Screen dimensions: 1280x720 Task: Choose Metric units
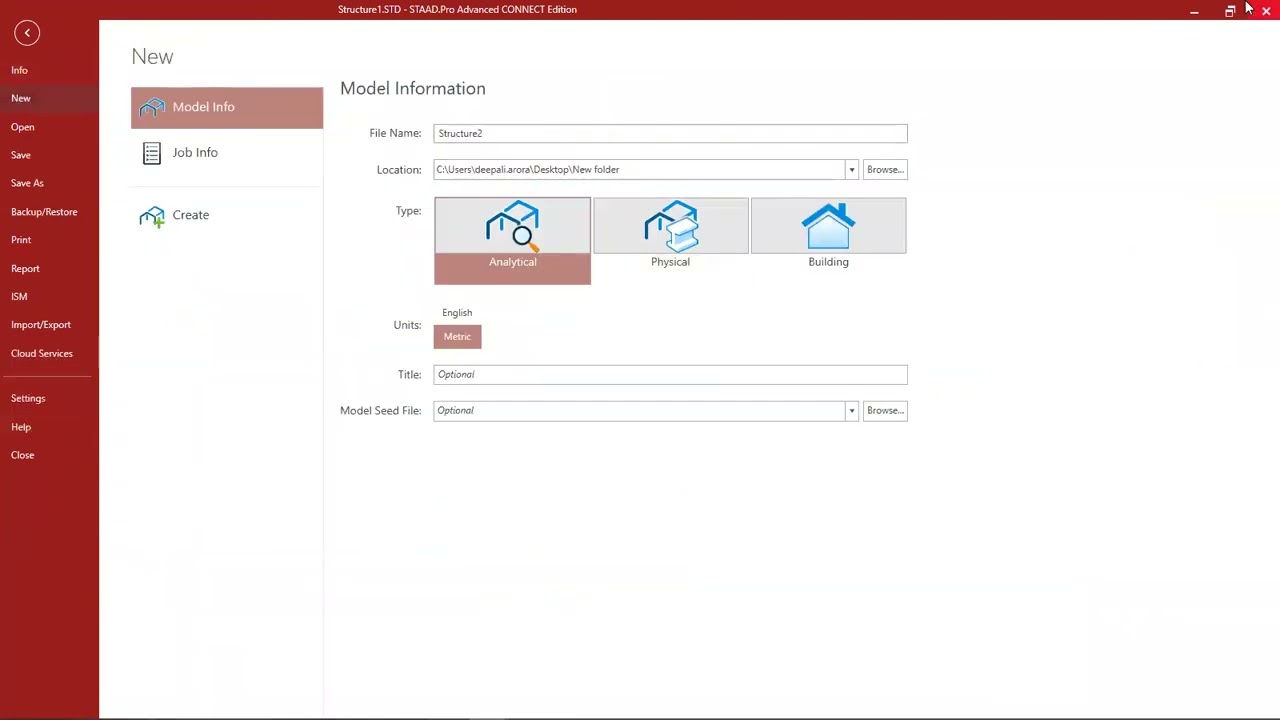tap(457, 337)
